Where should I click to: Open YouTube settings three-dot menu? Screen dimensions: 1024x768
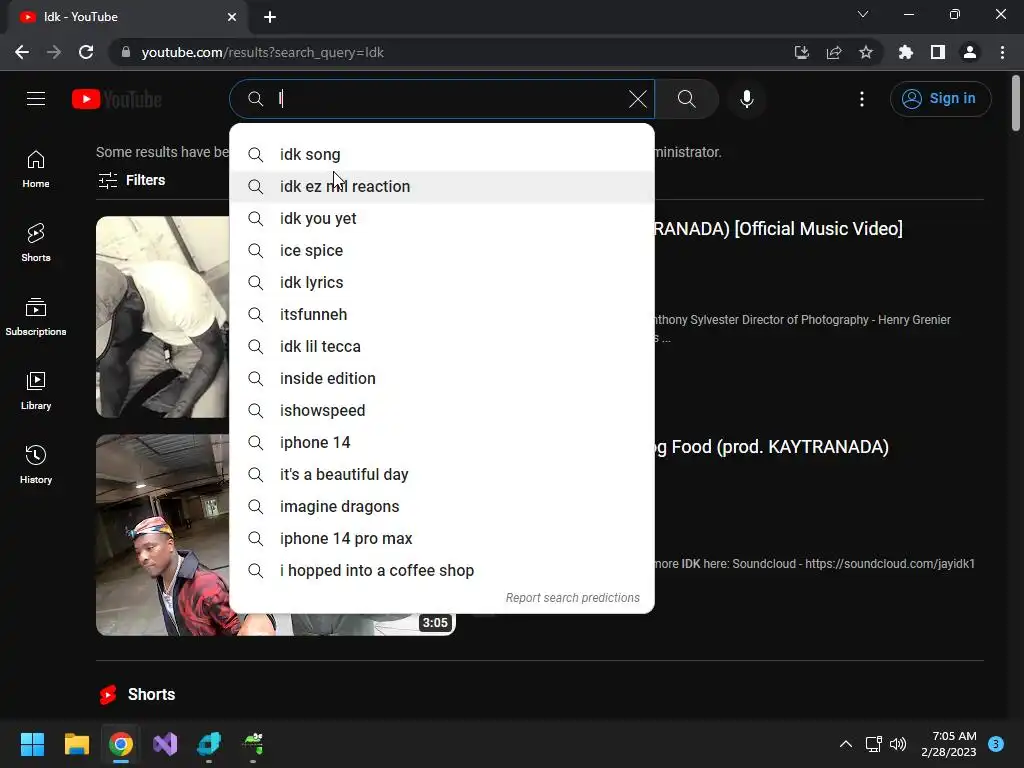pyautogui.click(x=862, y=99)
